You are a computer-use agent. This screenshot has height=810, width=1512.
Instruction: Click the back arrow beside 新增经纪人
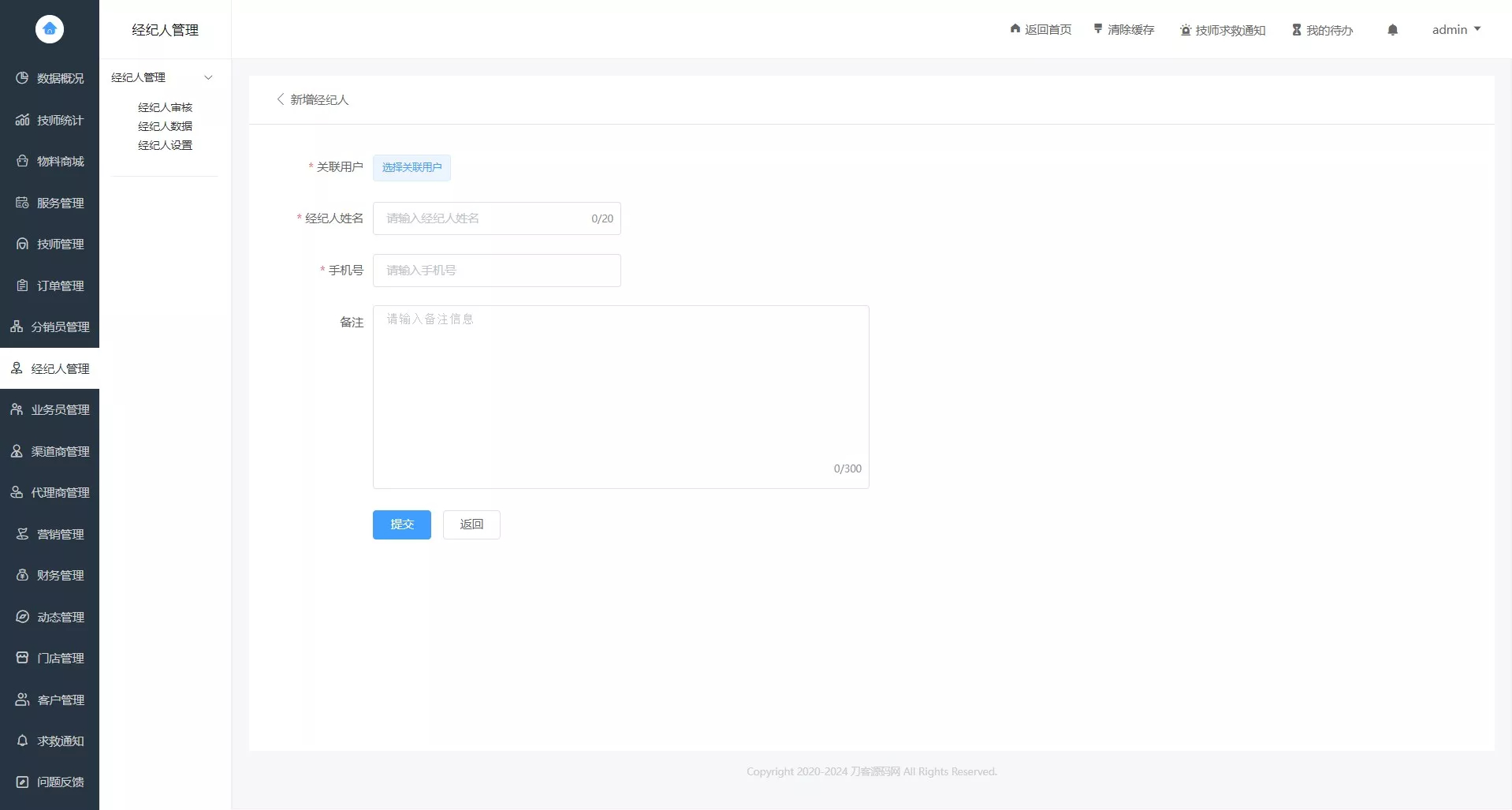tap(280, 99)
